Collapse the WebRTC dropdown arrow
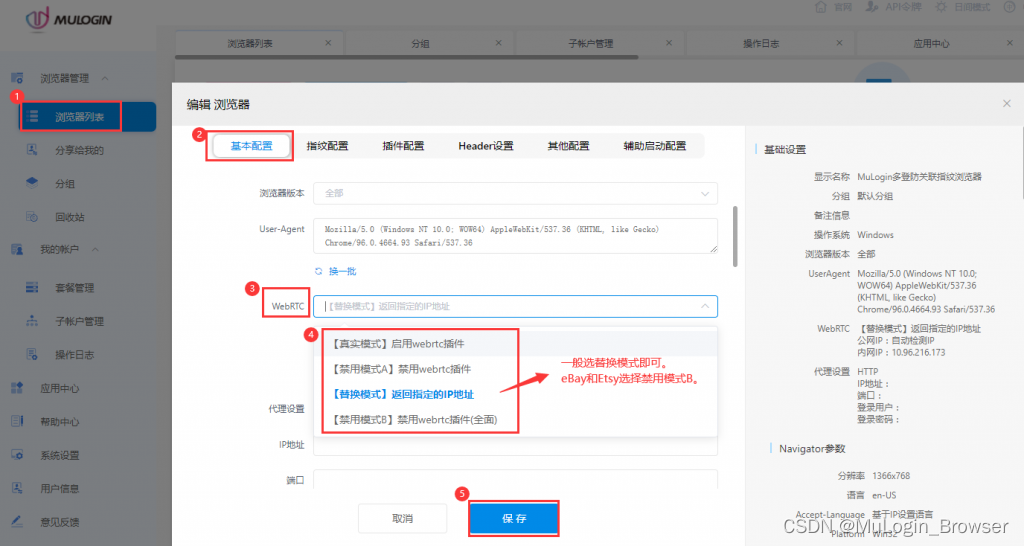1024x546 pixels. pyautogui.click(x=705, y=306)
